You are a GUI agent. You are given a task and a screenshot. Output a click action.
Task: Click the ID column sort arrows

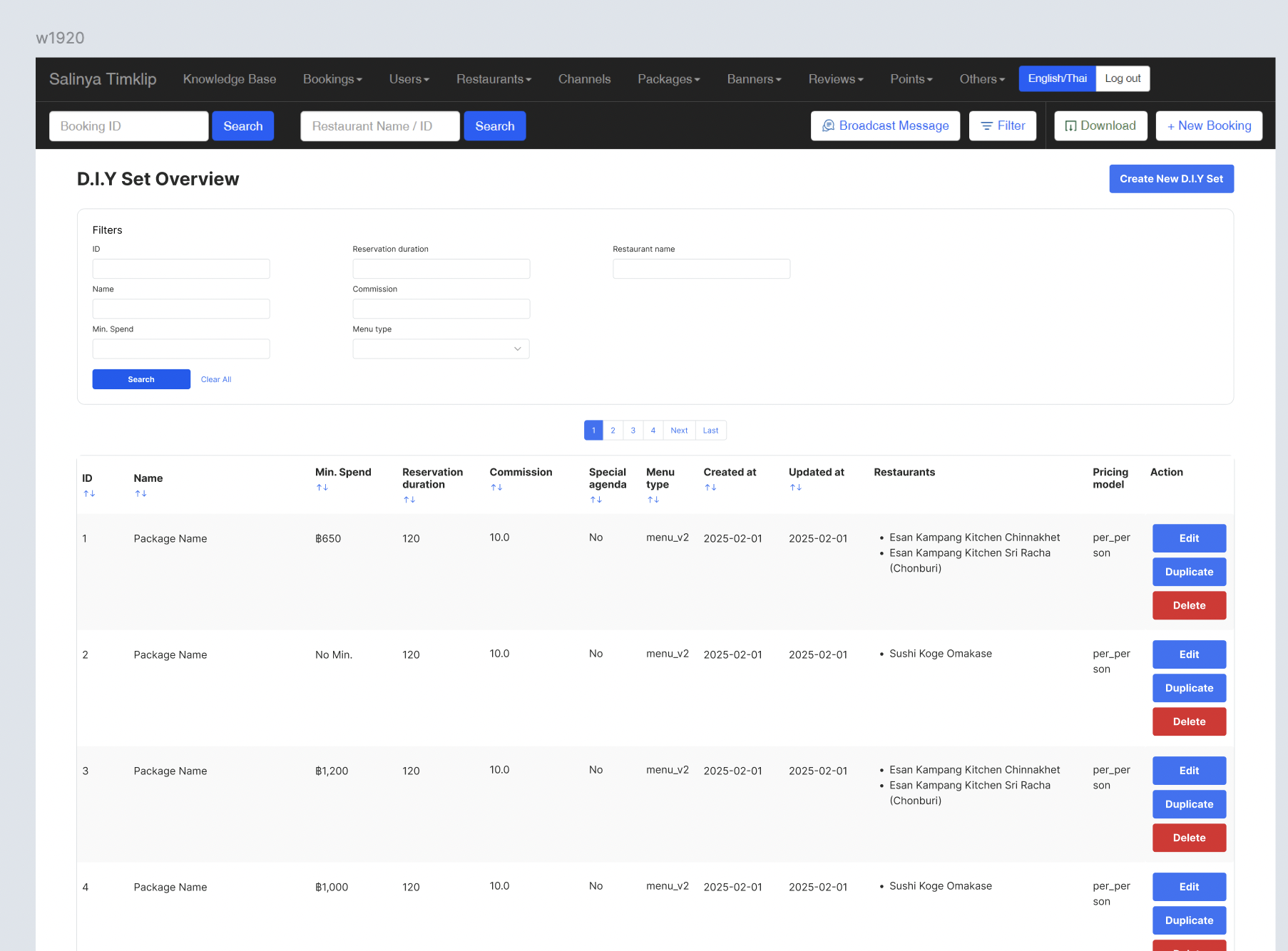(x=89, y=494)
